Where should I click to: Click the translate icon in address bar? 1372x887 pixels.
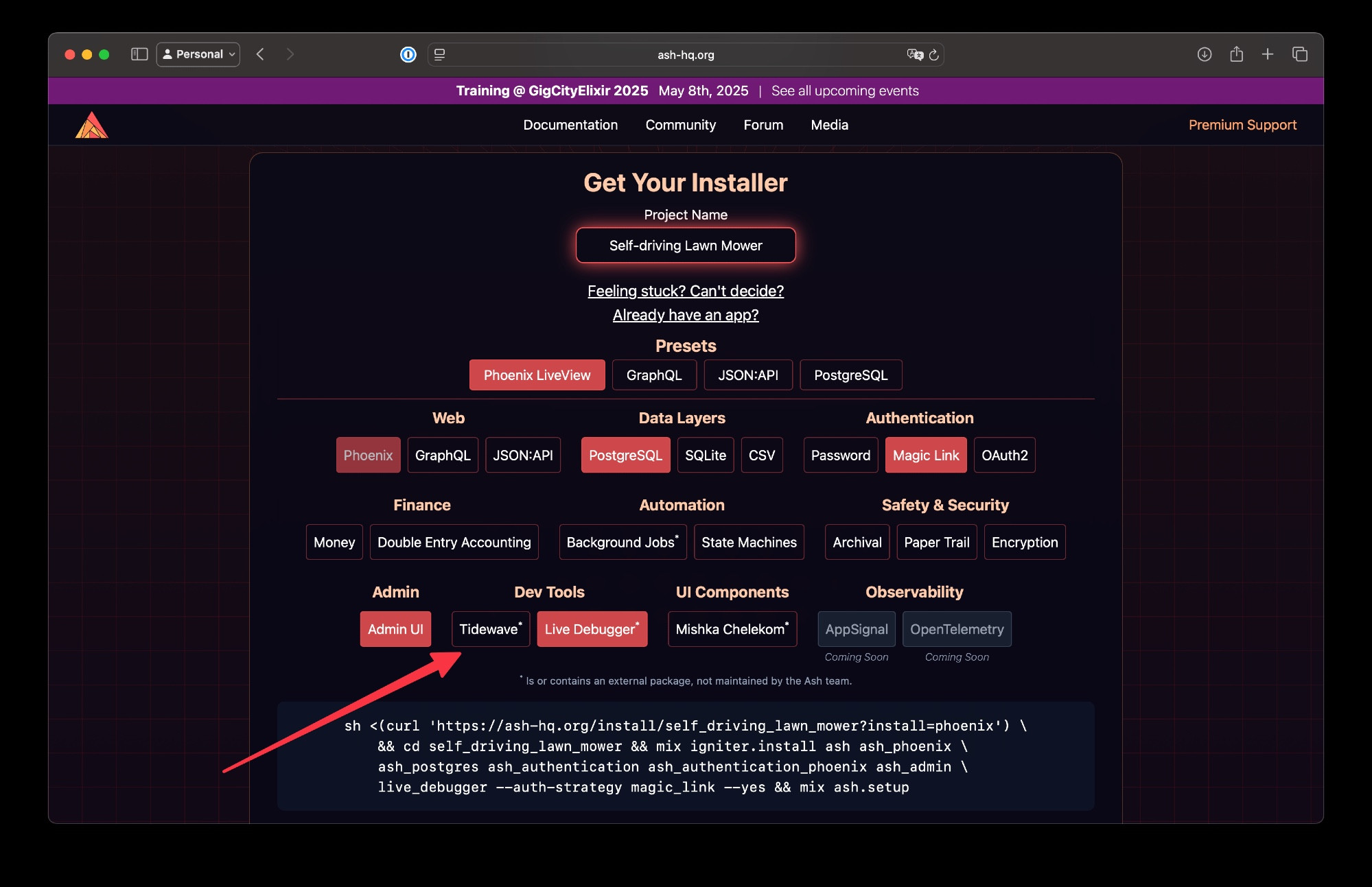(x=915, y=54)
